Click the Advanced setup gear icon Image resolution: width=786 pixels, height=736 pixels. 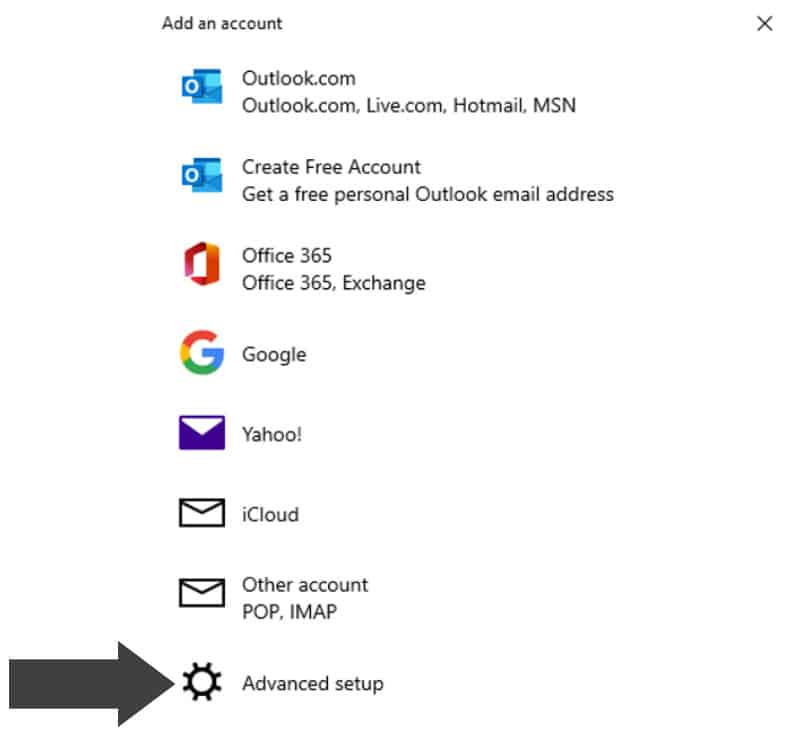click(x=201, y=683)
